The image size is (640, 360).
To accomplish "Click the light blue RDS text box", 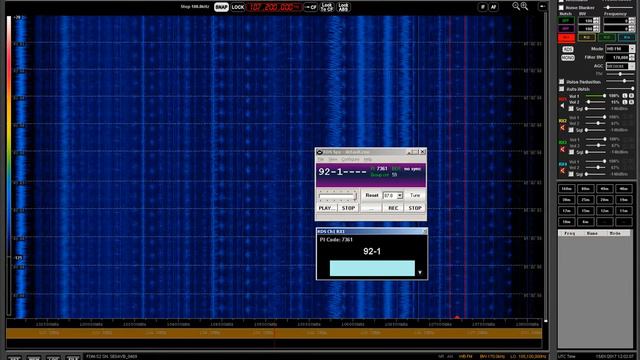I will [372, 268].
